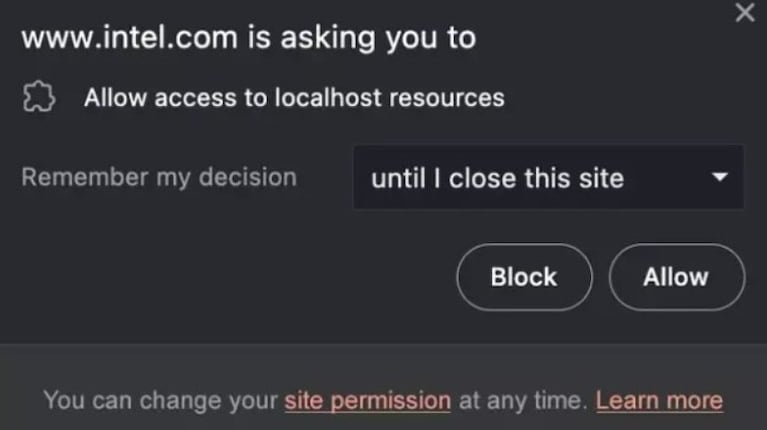Viewport: 767px width, 430px height.
Task: Click the 'You can change your' footer text
Action: coord(160,401)
